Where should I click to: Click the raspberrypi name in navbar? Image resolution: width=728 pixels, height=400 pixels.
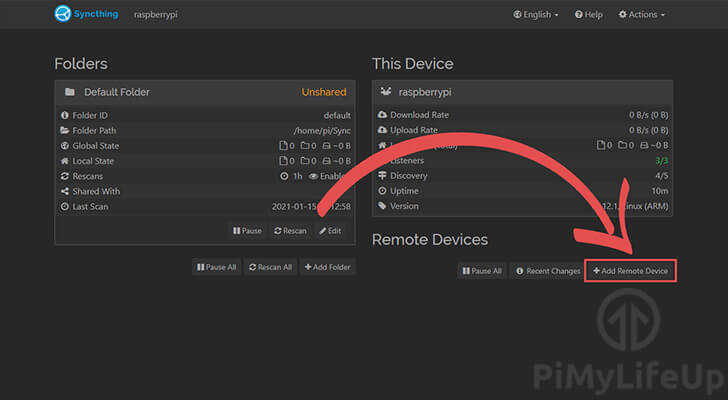pyautogui.click(x=156, y=14)
